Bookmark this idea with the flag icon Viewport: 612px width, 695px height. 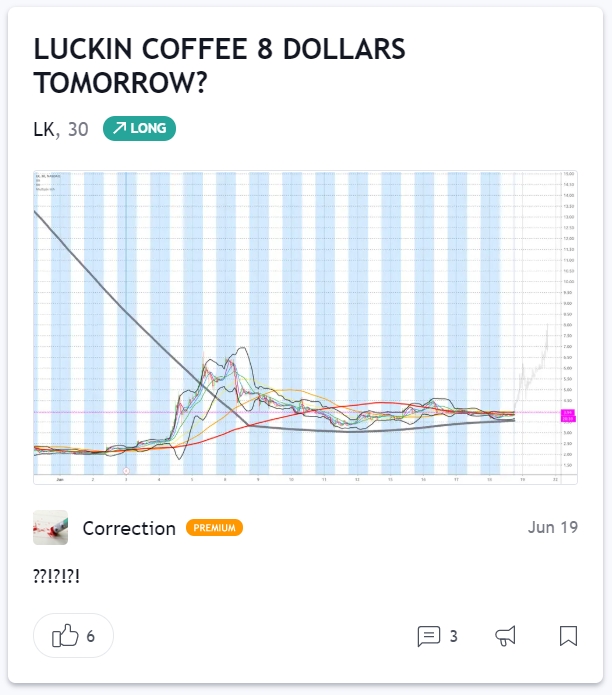click(x=568, y=636)
